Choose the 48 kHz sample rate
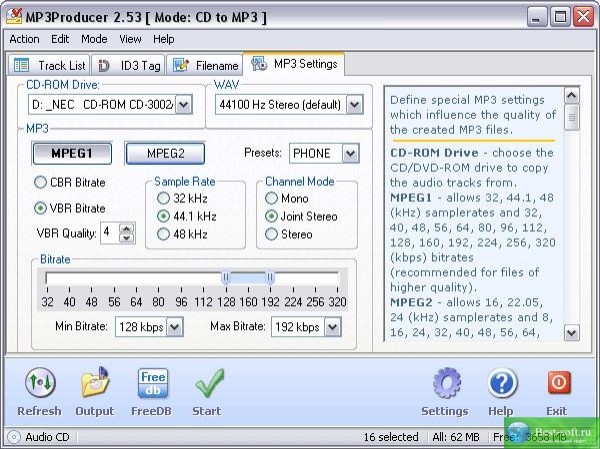 pos(164,234)
